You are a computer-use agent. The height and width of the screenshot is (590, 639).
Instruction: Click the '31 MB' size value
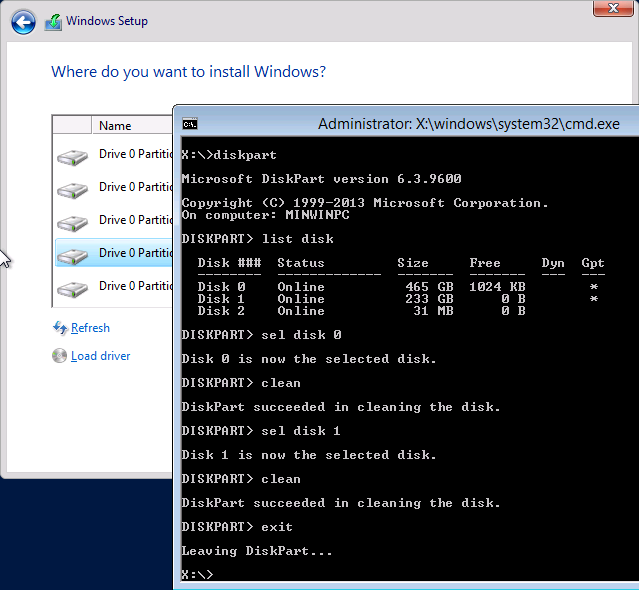tap(433, 311)
